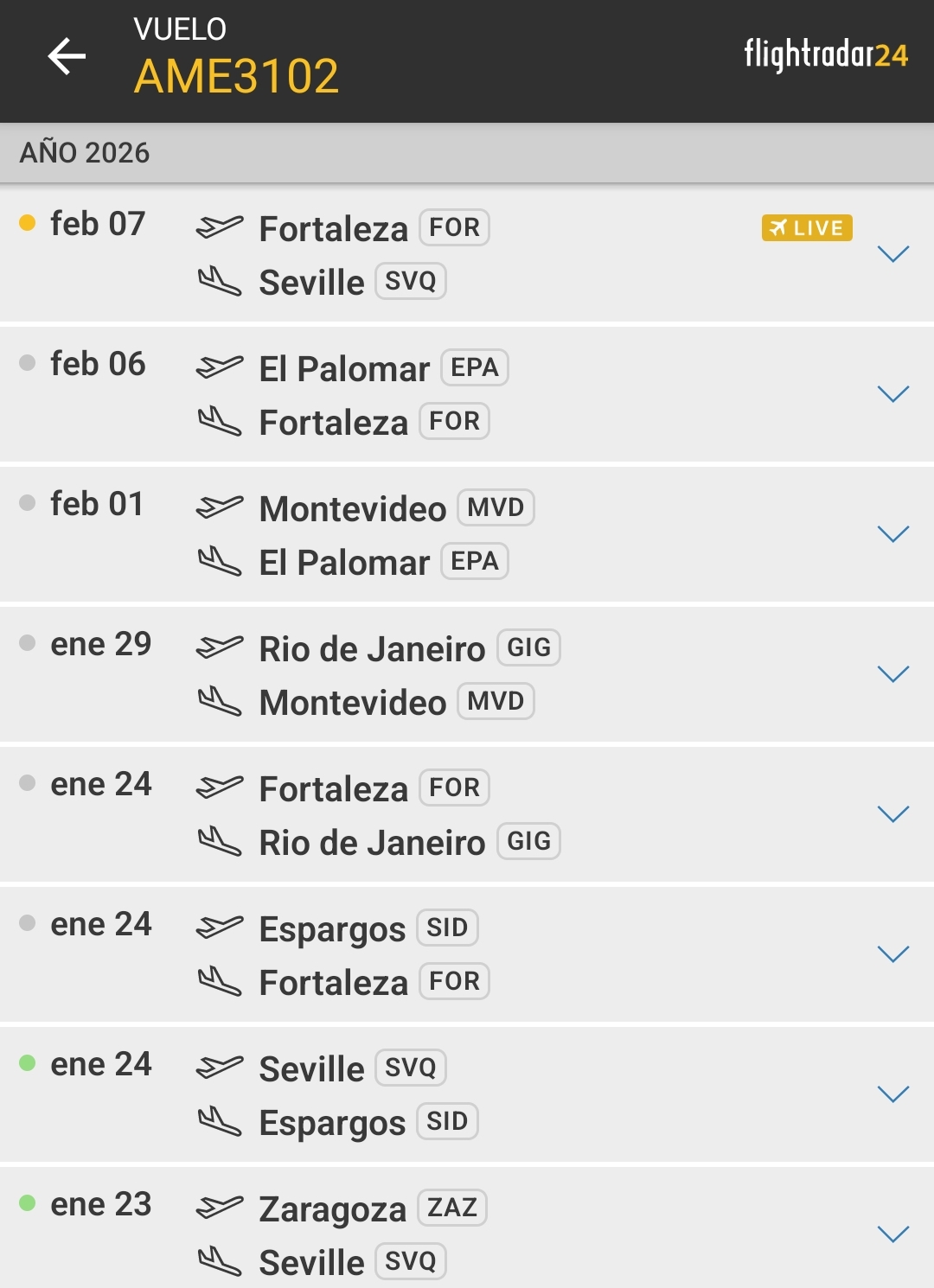Tap the MVD code on feb 01 departure

point(496,507)
